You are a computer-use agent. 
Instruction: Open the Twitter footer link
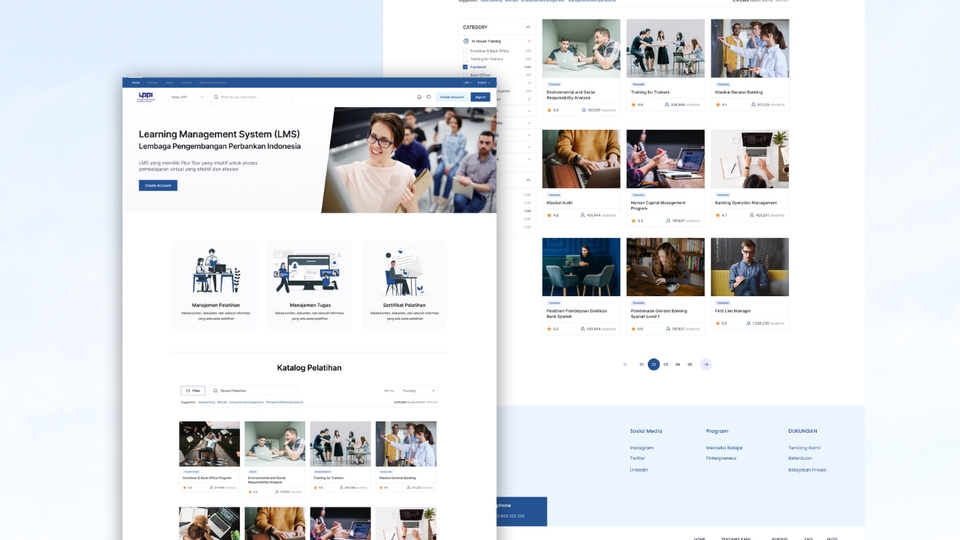point(637,458)
